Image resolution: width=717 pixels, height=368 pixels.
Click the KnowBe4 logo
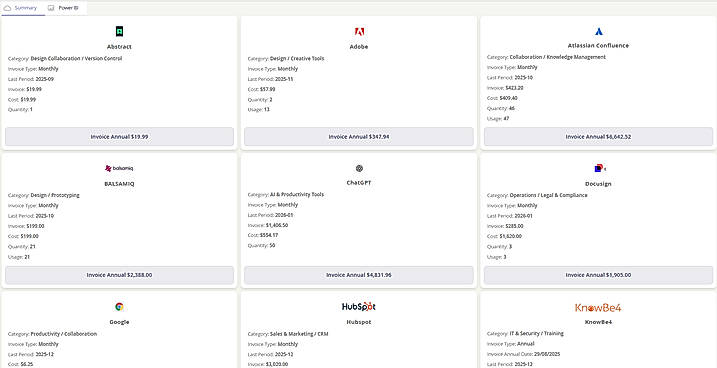[598, 307]
